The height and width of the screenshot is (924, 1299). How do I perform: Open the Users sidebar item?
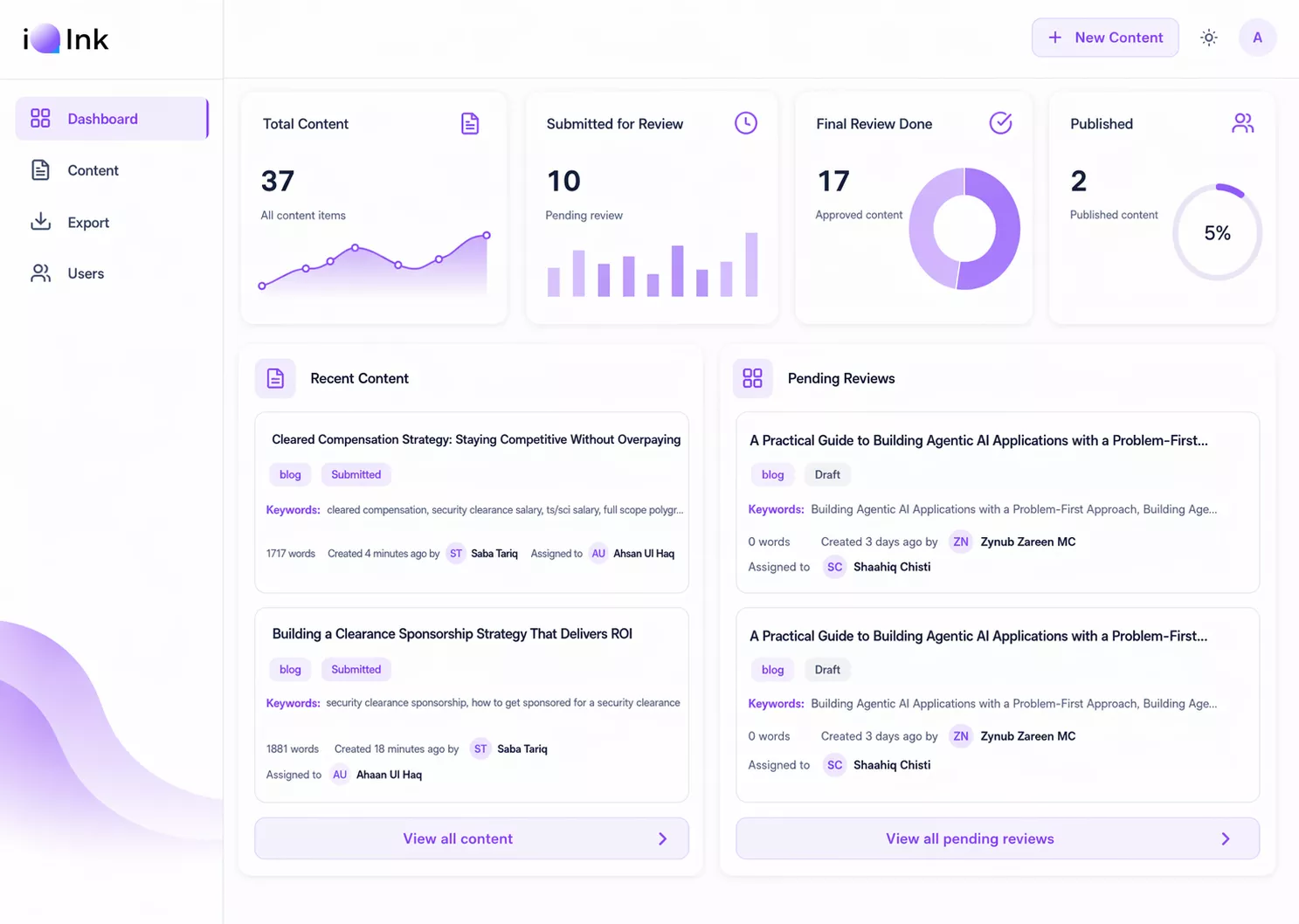pos(112,273)
